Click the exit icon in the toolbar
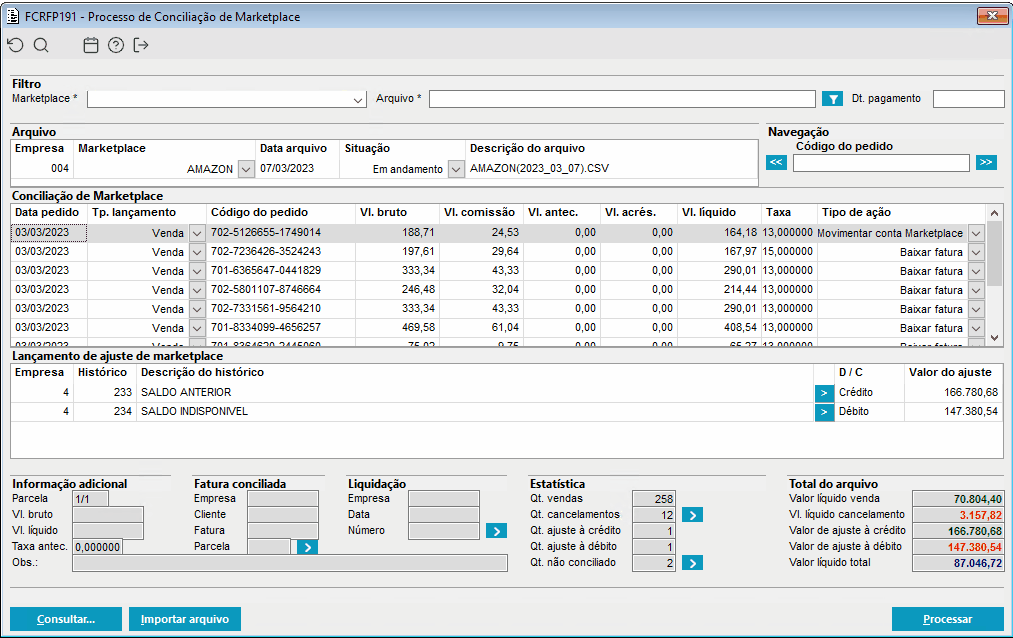This screenshot has width=1013, height=638. (141, 45)
